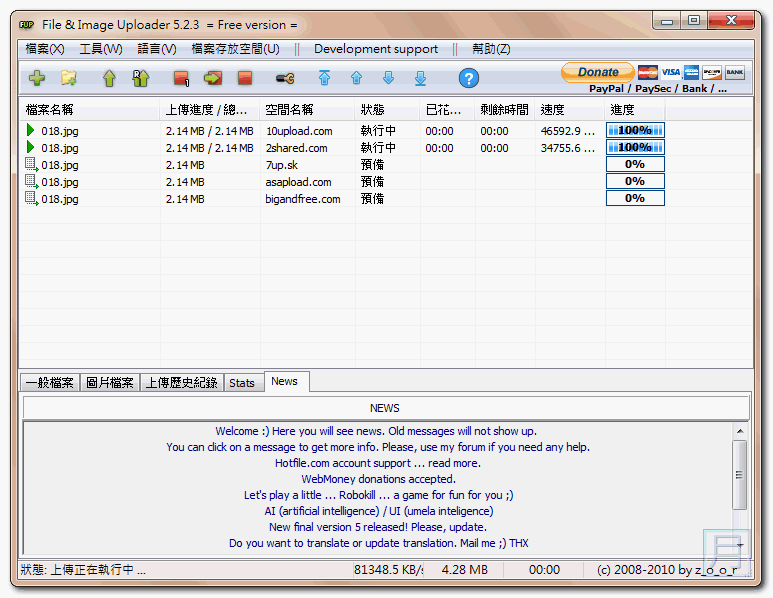The width and height of the screenshot is (773, 598).
Task: Open the 檔案存放空間(U) menu
Action: pyautogui.click(x=236, y=49)
